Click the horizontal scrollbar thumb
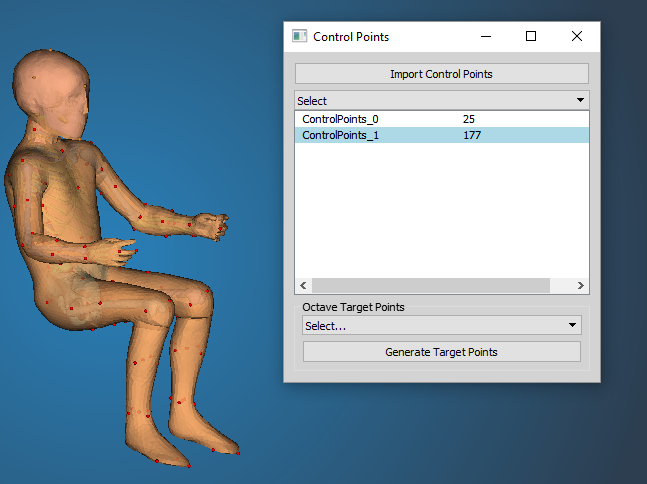 click(x=431, y=286)
